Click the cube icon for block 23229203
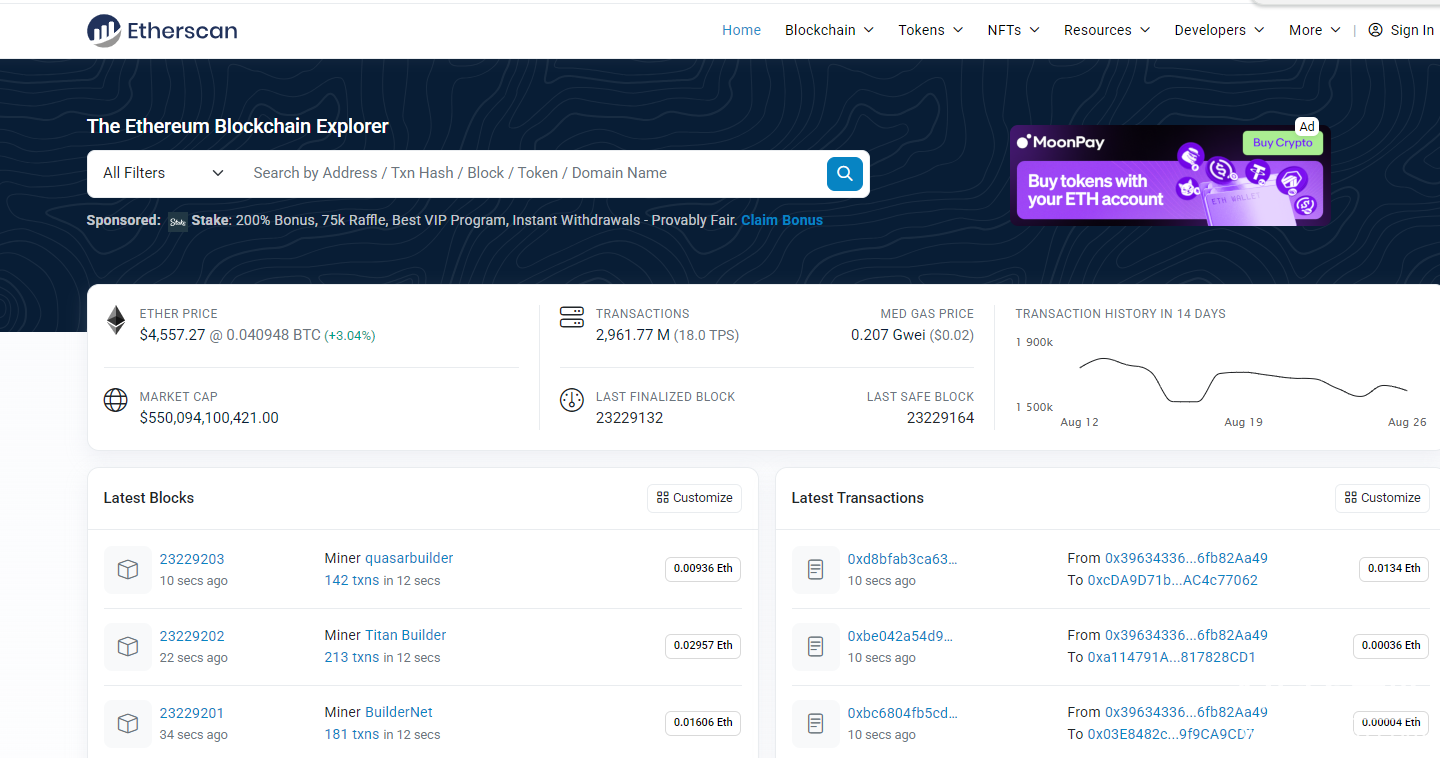Viewport: 1440px width, 758px height. [x=128, y=569]
